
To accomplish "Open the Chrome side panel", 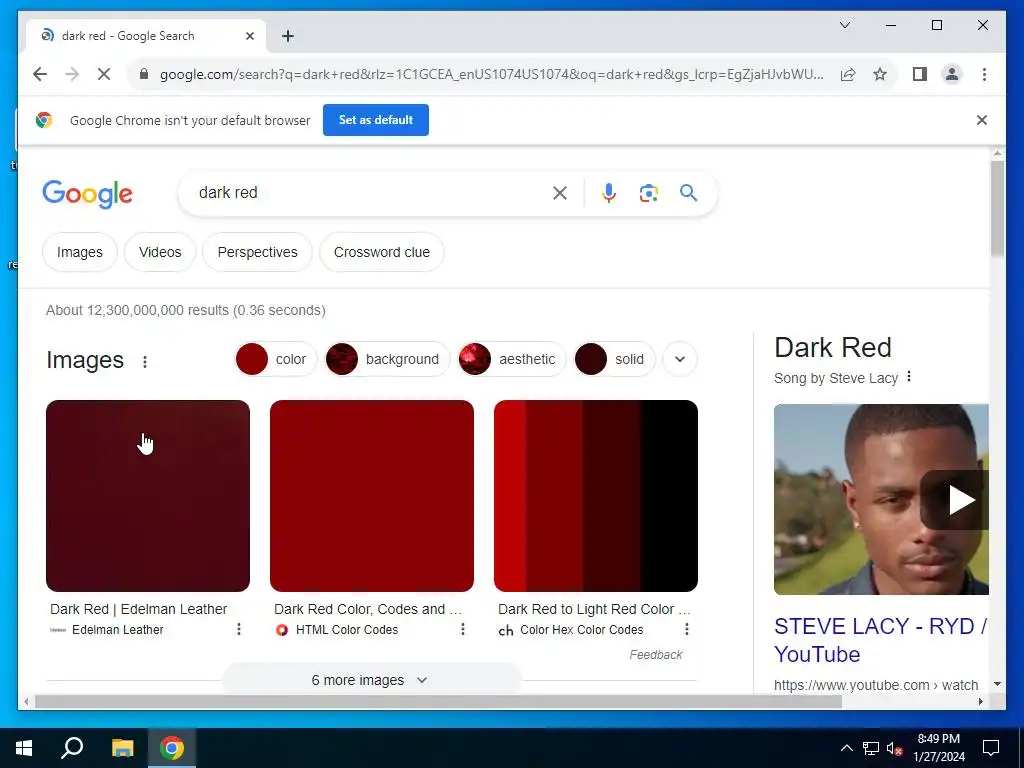I will coord(920,74).
